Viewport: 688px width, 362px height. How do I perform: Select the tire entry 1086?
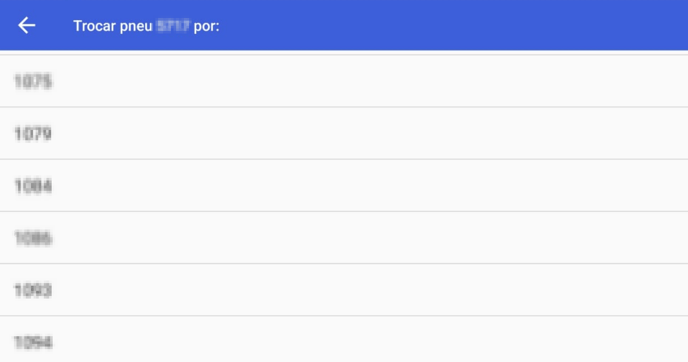344,237
